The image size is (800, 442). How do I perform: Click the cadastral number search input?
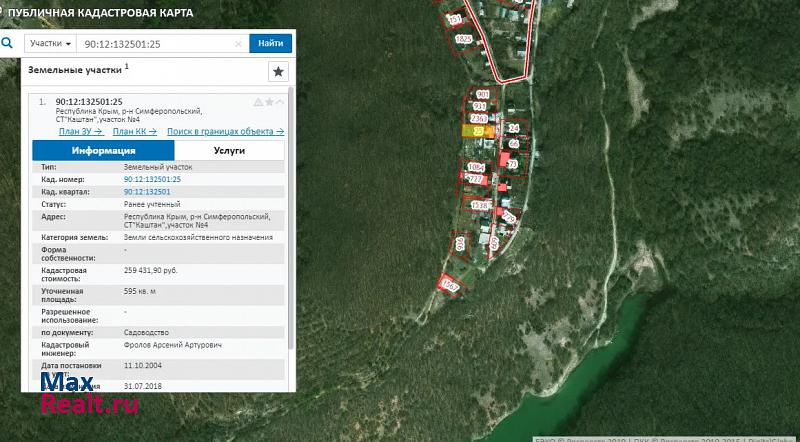click(x=155, y=44)
